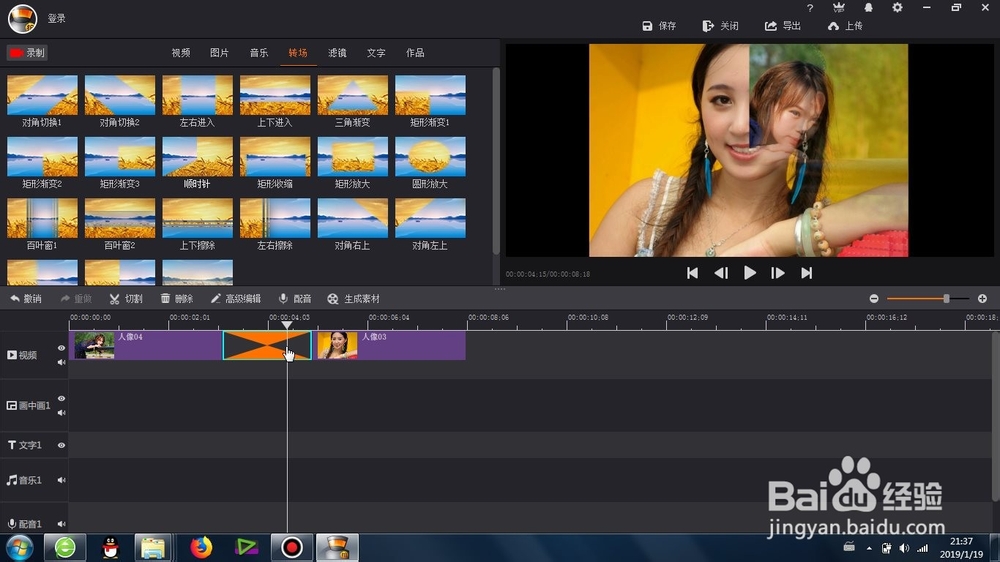1000x562 pixels.
Task: Open 高级编辑 advanced editing
Action: pyautogui.click(x=235, y=299)
